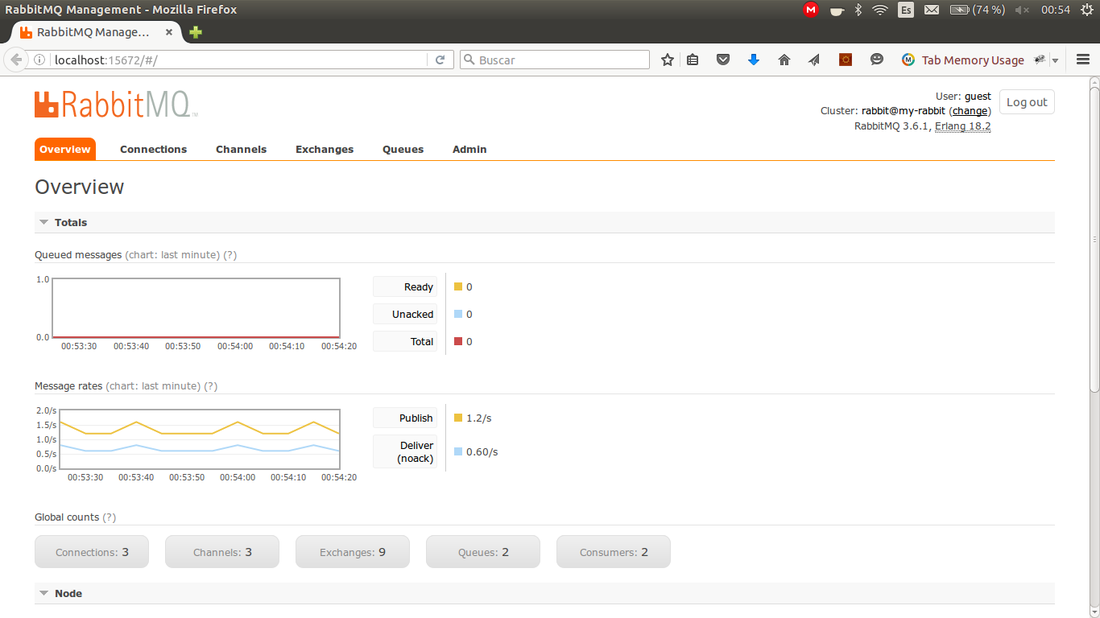The width and height of the screenshot is (1100, 618).
Task: Open the bookmarks list icon
Action: [693, 60]
